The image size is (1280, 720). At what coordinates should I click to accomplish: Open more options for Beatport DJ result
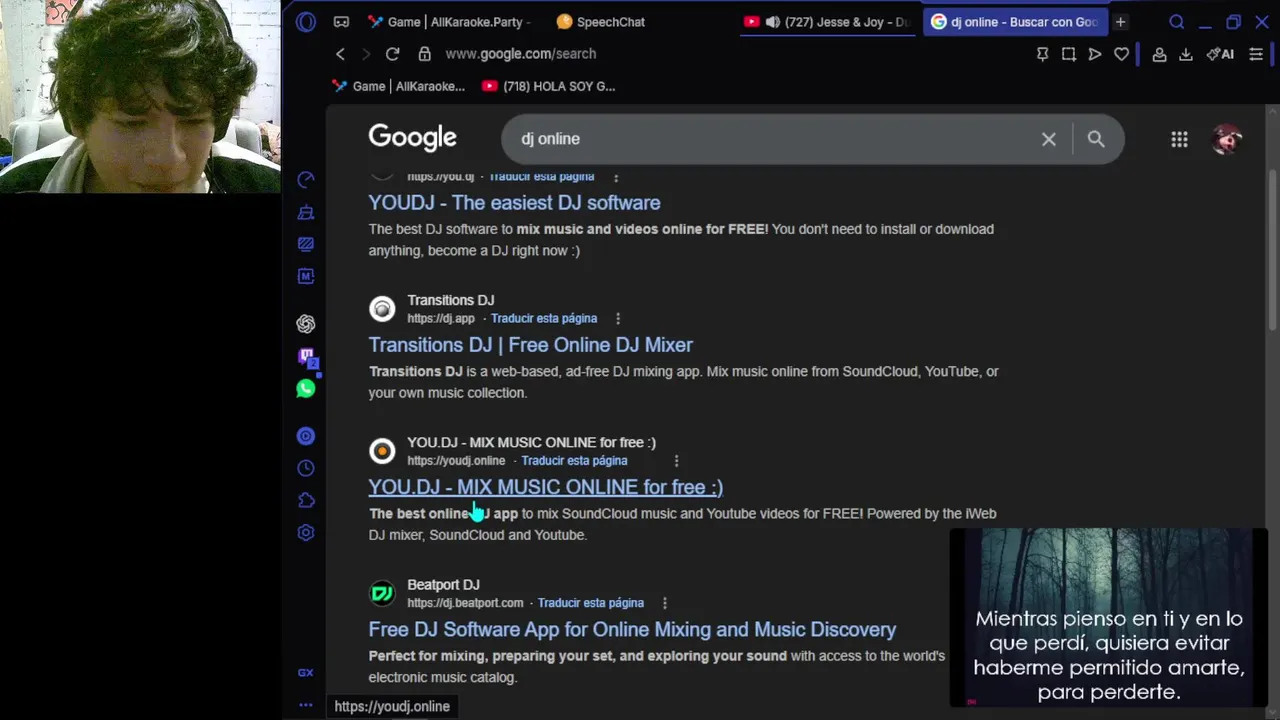pyautogui.click(x=664, y=603)
